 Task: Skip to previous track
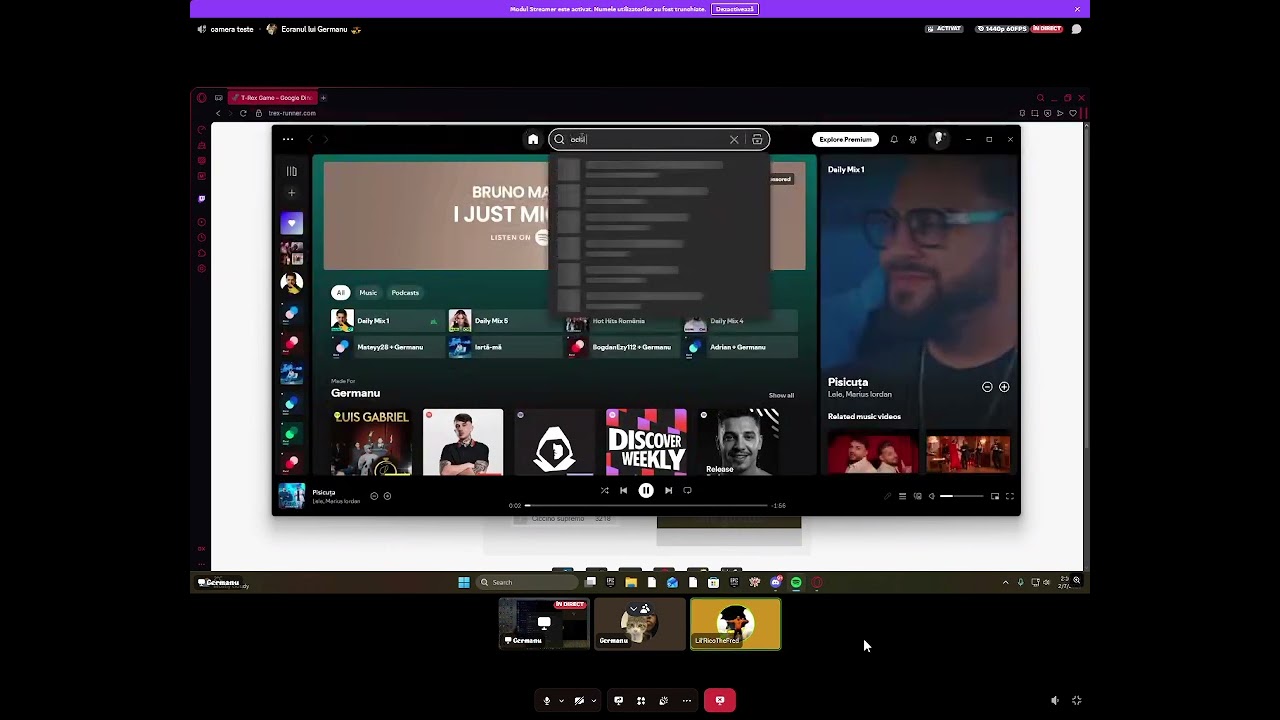623,490
